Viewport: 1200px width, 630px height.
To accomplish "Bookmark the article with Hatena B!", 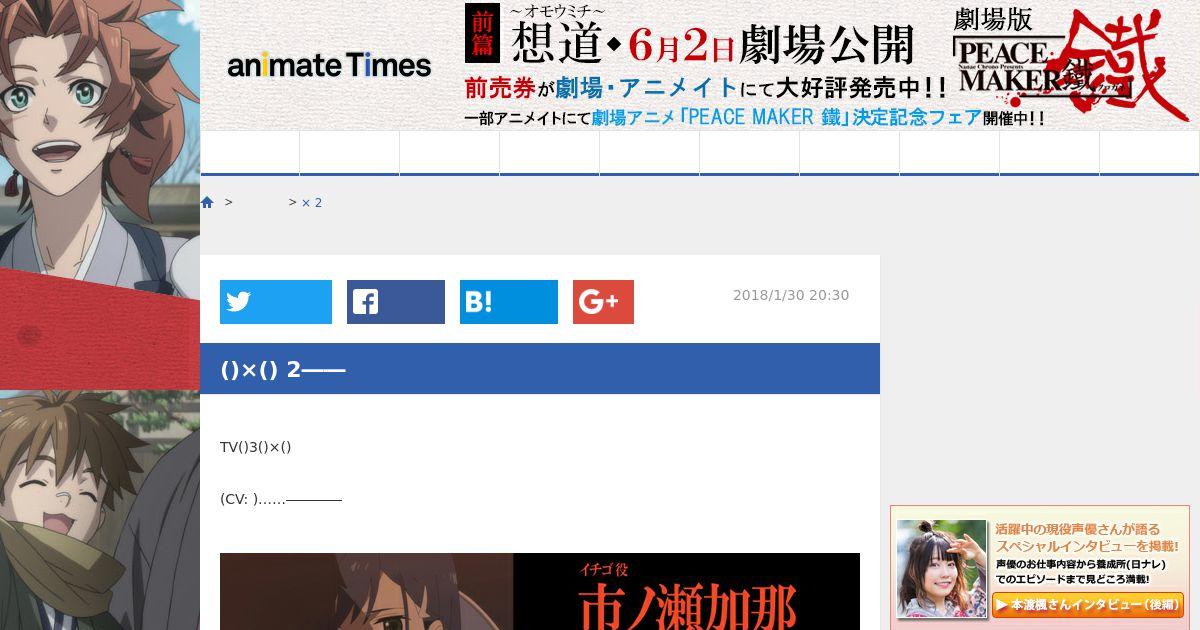I will (x=509, y=302).
